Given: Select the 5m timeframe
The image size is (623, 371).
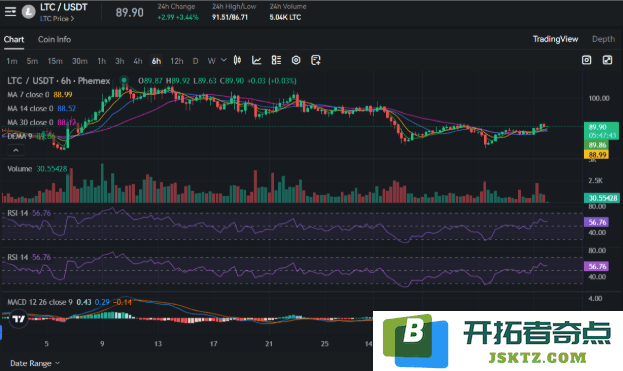Looking at the screenshot, I should [x=32, y=61].
